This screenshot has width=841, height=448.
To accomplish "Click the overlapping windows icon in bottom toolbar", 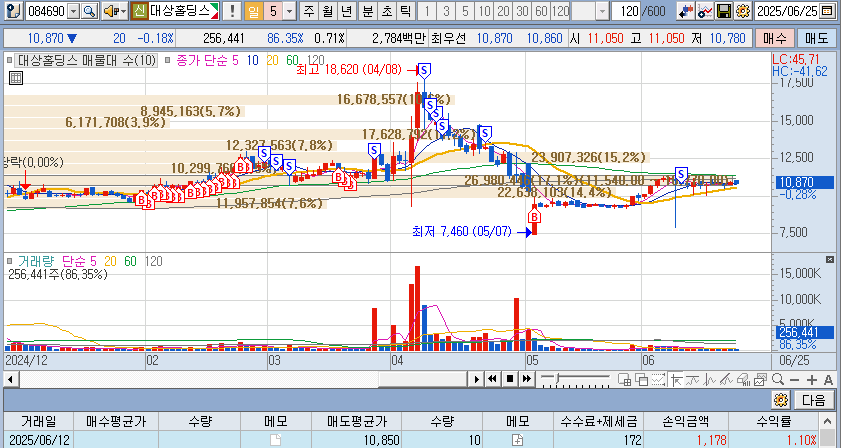I will pyautogui.click(x=641, y=379).
